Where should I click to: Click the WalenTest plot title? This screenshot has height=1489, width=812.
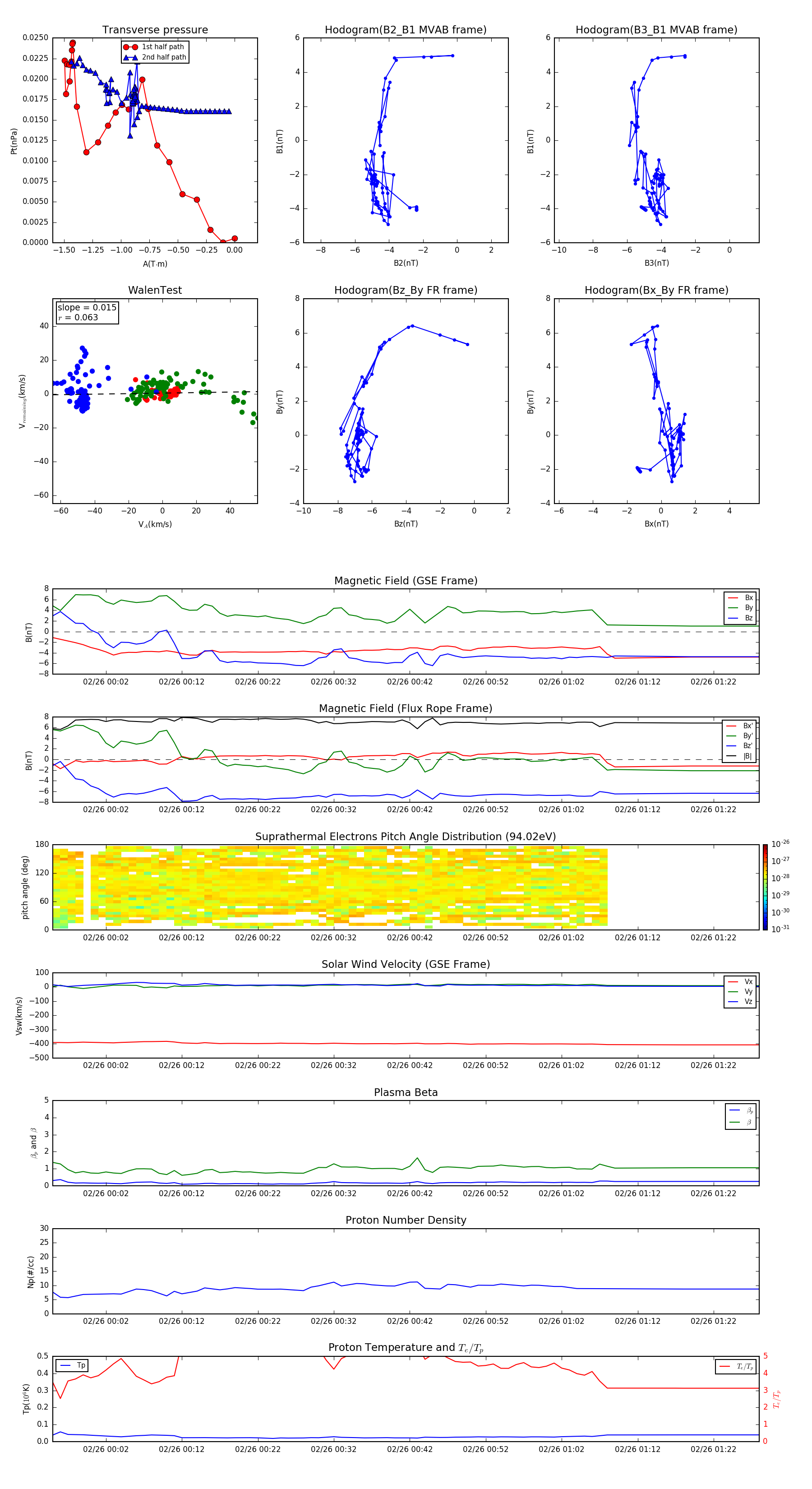155,290
